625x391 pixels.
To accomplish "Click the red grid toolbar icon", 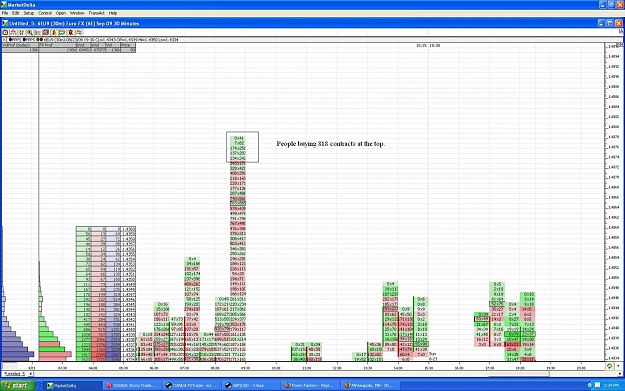I will pos(45,32).
